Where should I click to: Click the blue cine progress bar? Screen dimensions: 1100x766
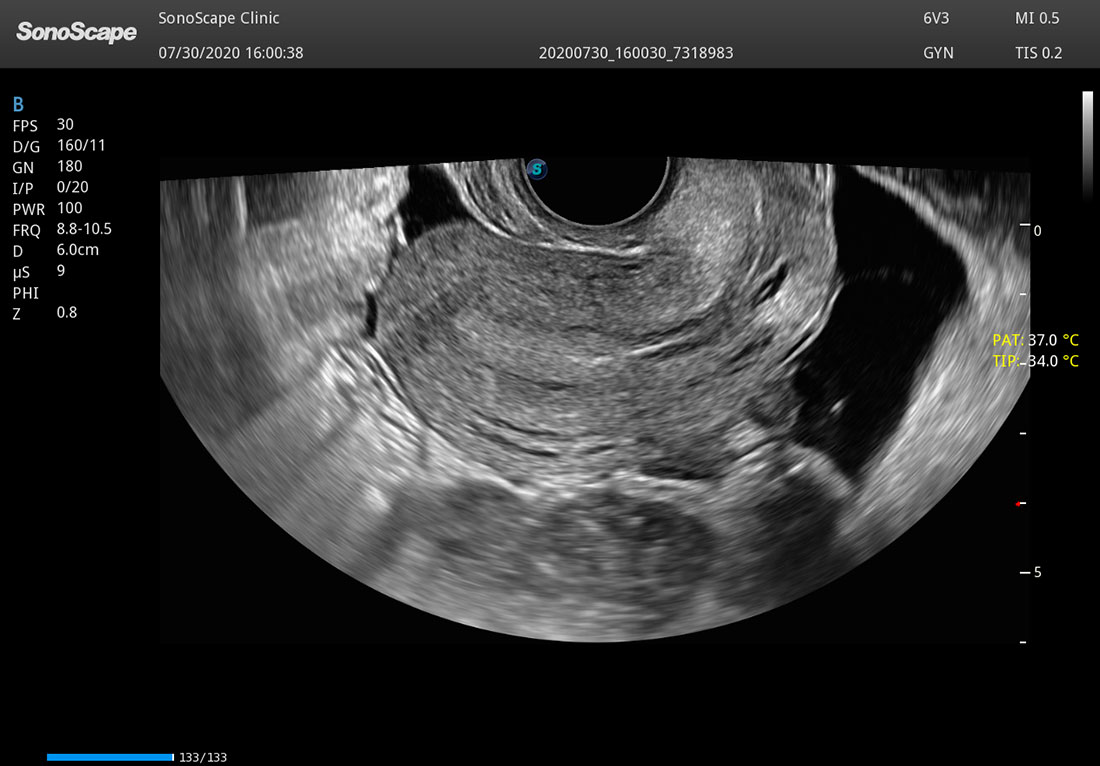point(110,757)
